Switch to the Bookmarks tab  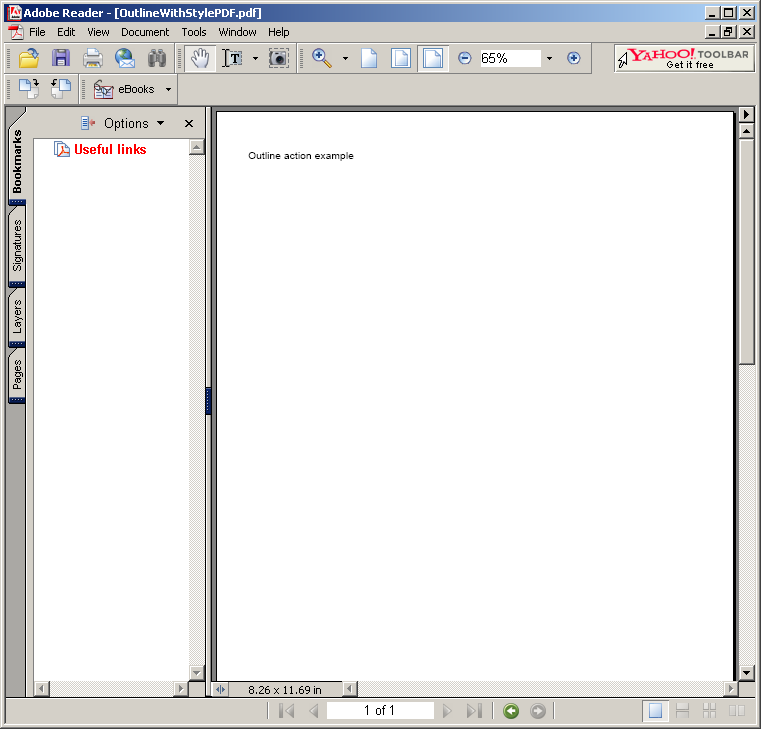[x=17, y=160]
